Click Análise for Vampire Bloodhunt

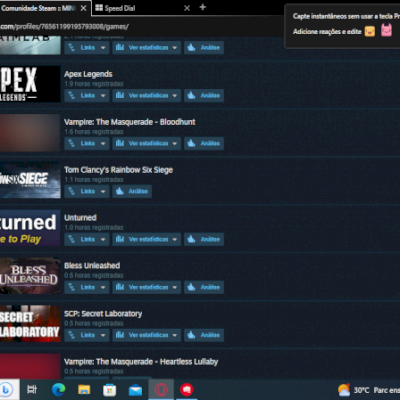click(x=204, y=143)
